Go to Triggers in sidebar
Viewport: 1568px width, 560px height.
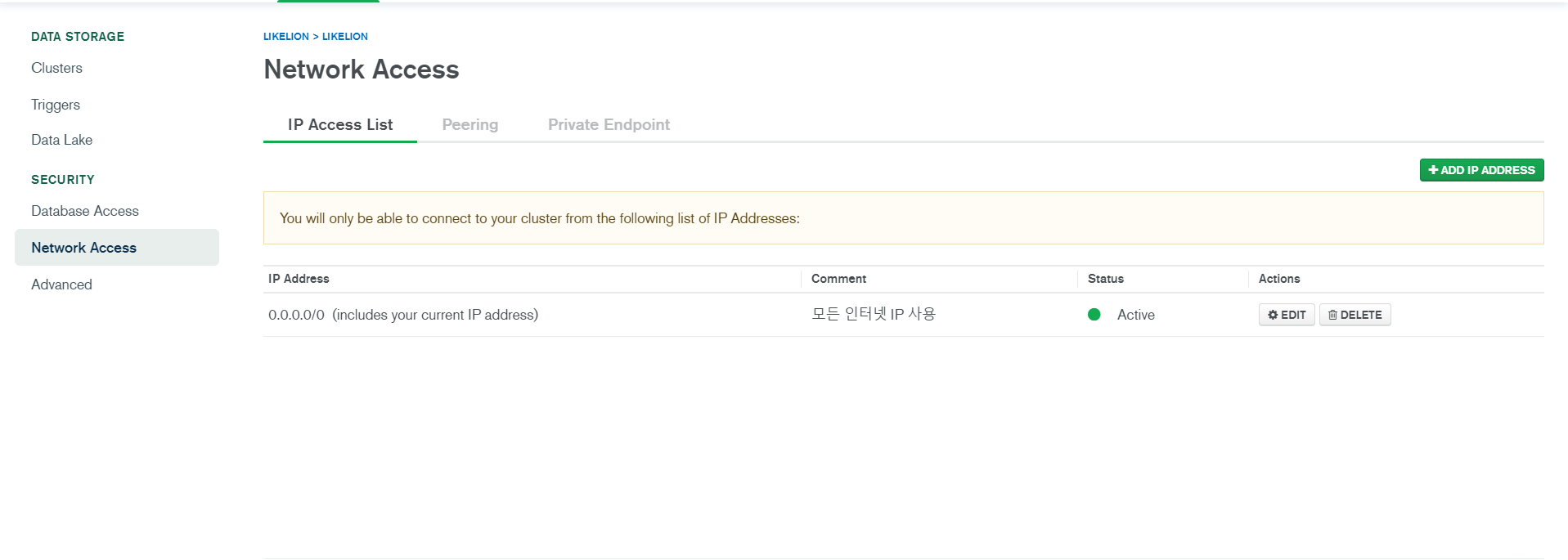pyautogui.click(x=56, y=105)
